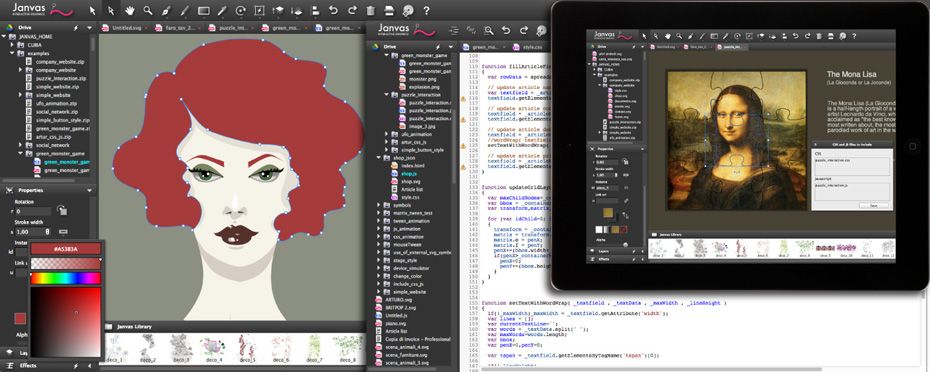
Task: Select the Pen drawing tool
Action: pyautogui.click(x=166, y=10)
